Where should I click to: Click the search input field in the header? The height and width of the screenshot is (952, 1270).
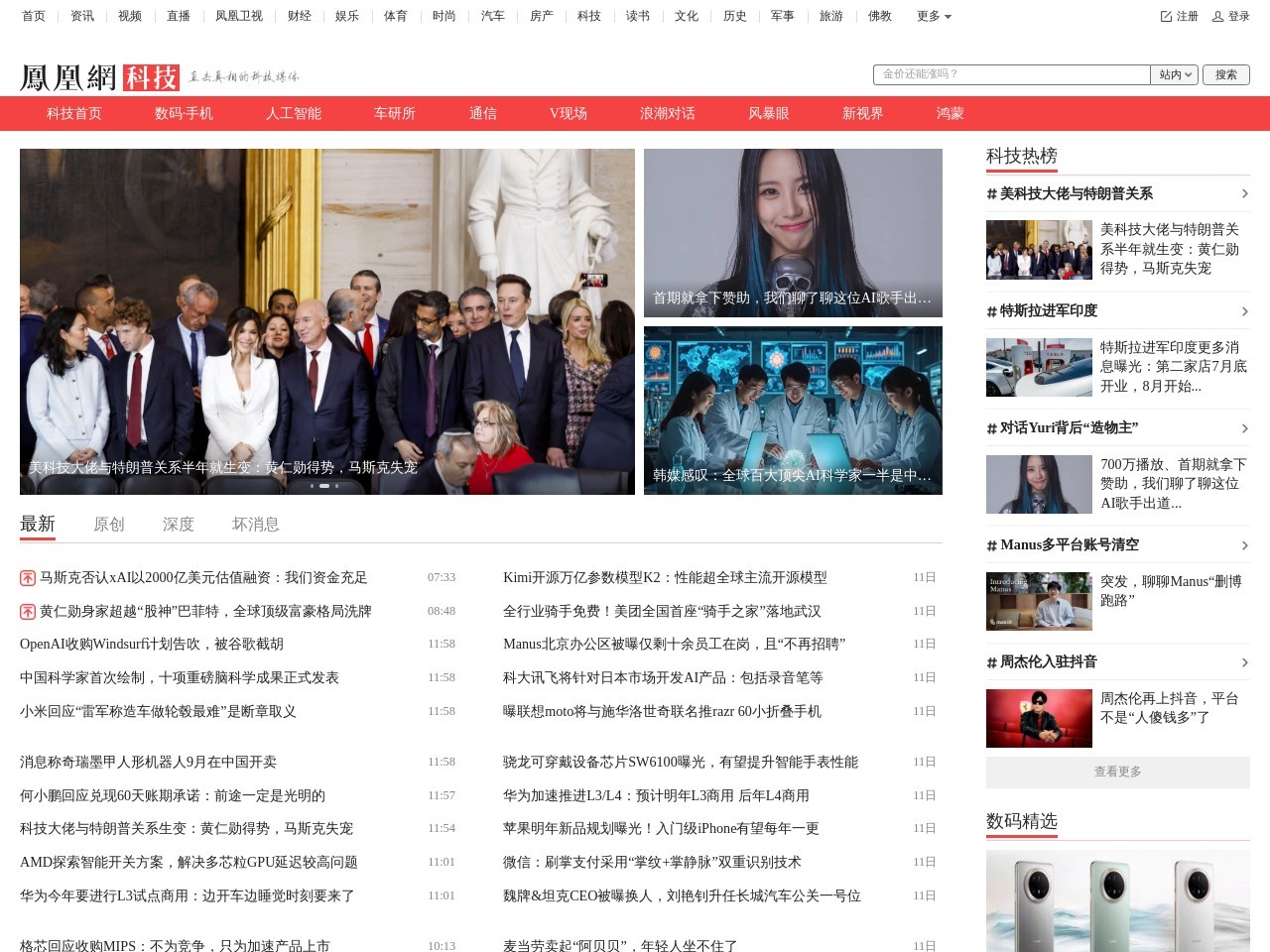pyautogui.click(x=1010, y=73)
